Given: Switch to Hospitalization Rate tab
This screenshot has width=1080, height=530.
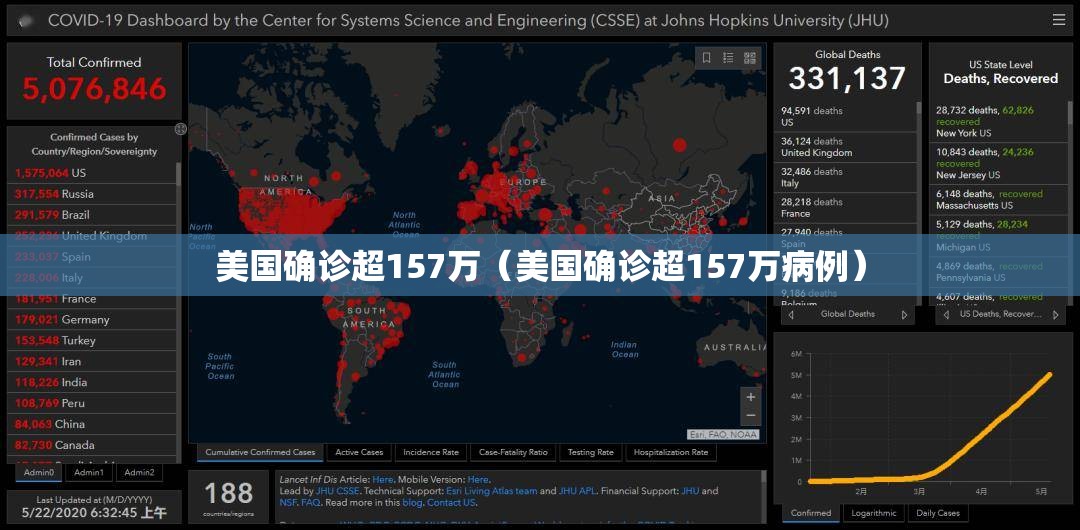Looking at the screenshot, I should click(671, 453).
